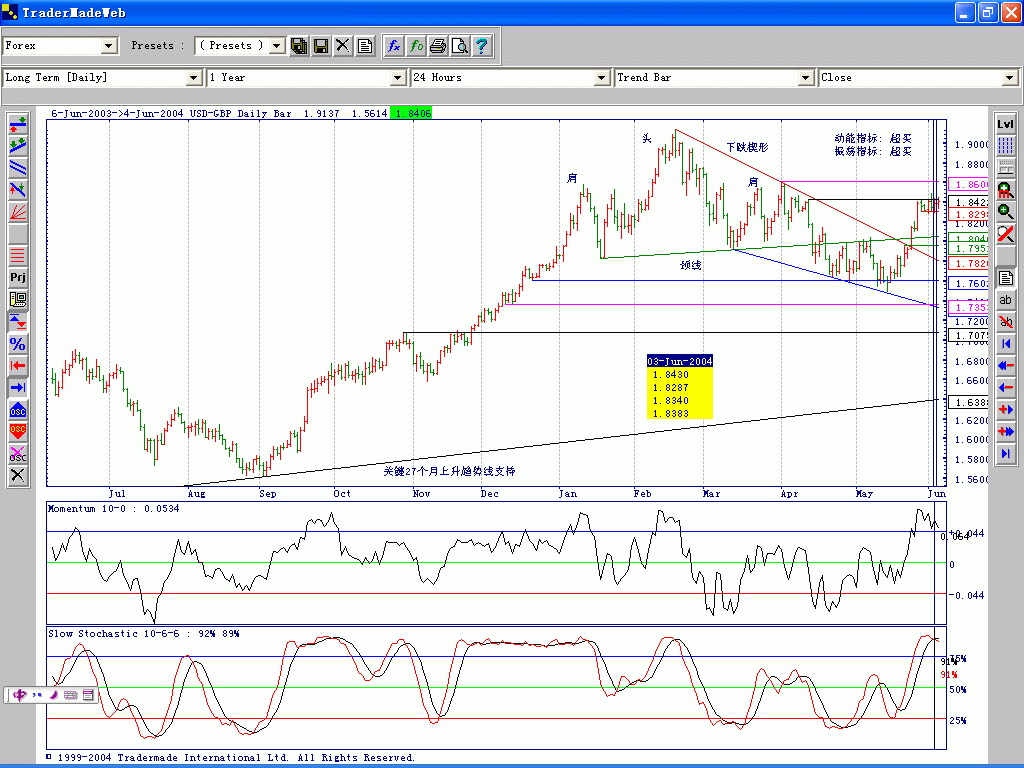Select the trendline with green arrows tool
Image resolution: width=1024 pixels, height=768 pixels.
click(x=18, y=146)
